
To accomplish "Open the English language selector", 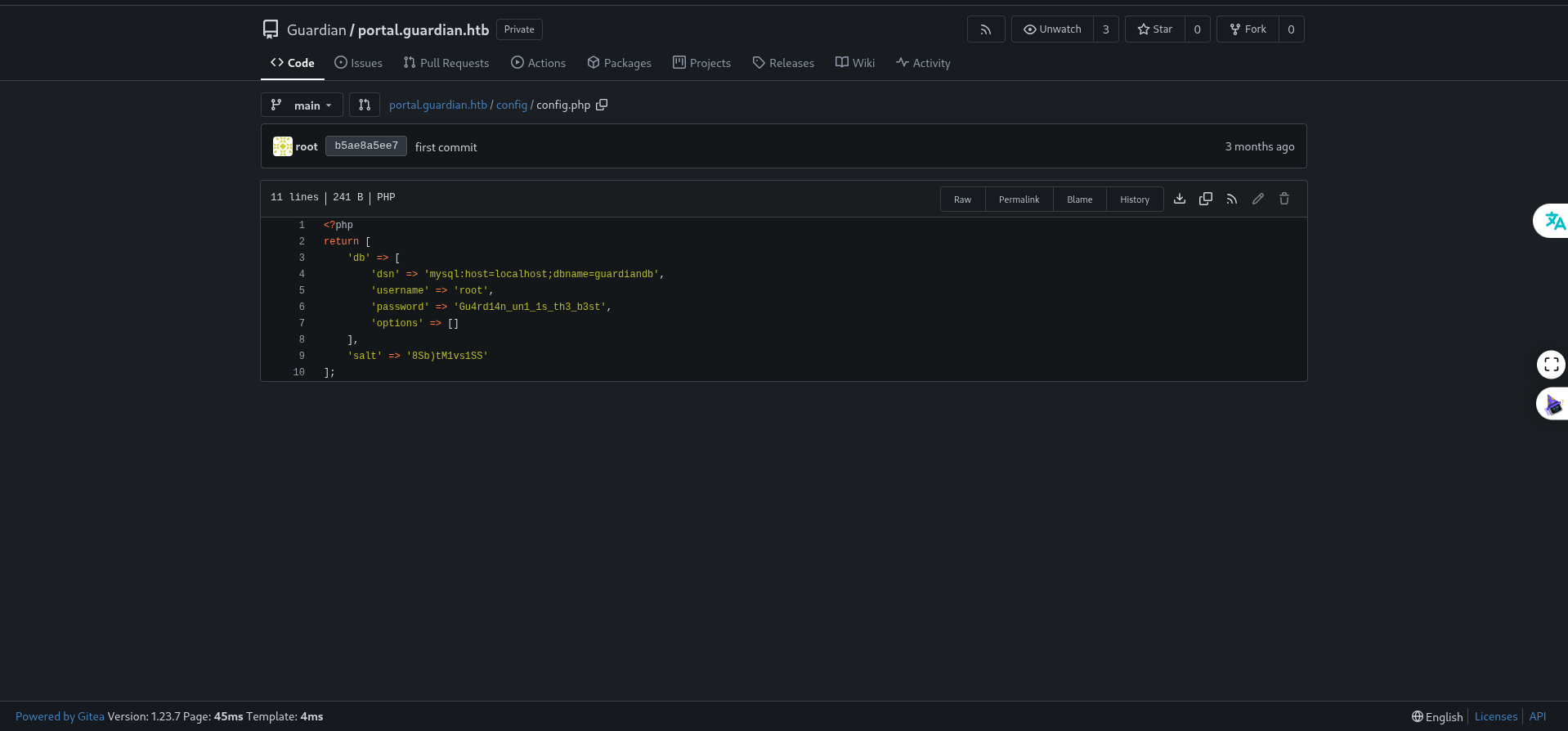I will tap(1437, 716).
